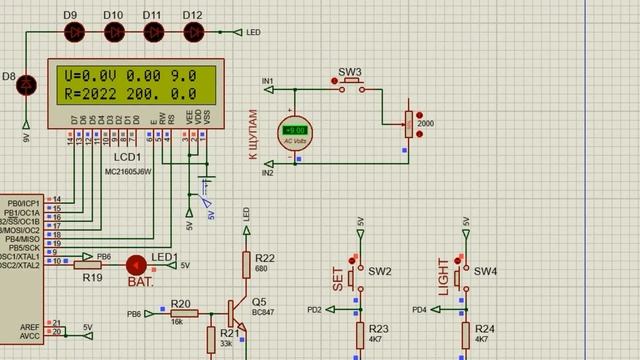
Task: Click the LED terminal next to D12
Action: pyautogui.click(x=238, y=32)
